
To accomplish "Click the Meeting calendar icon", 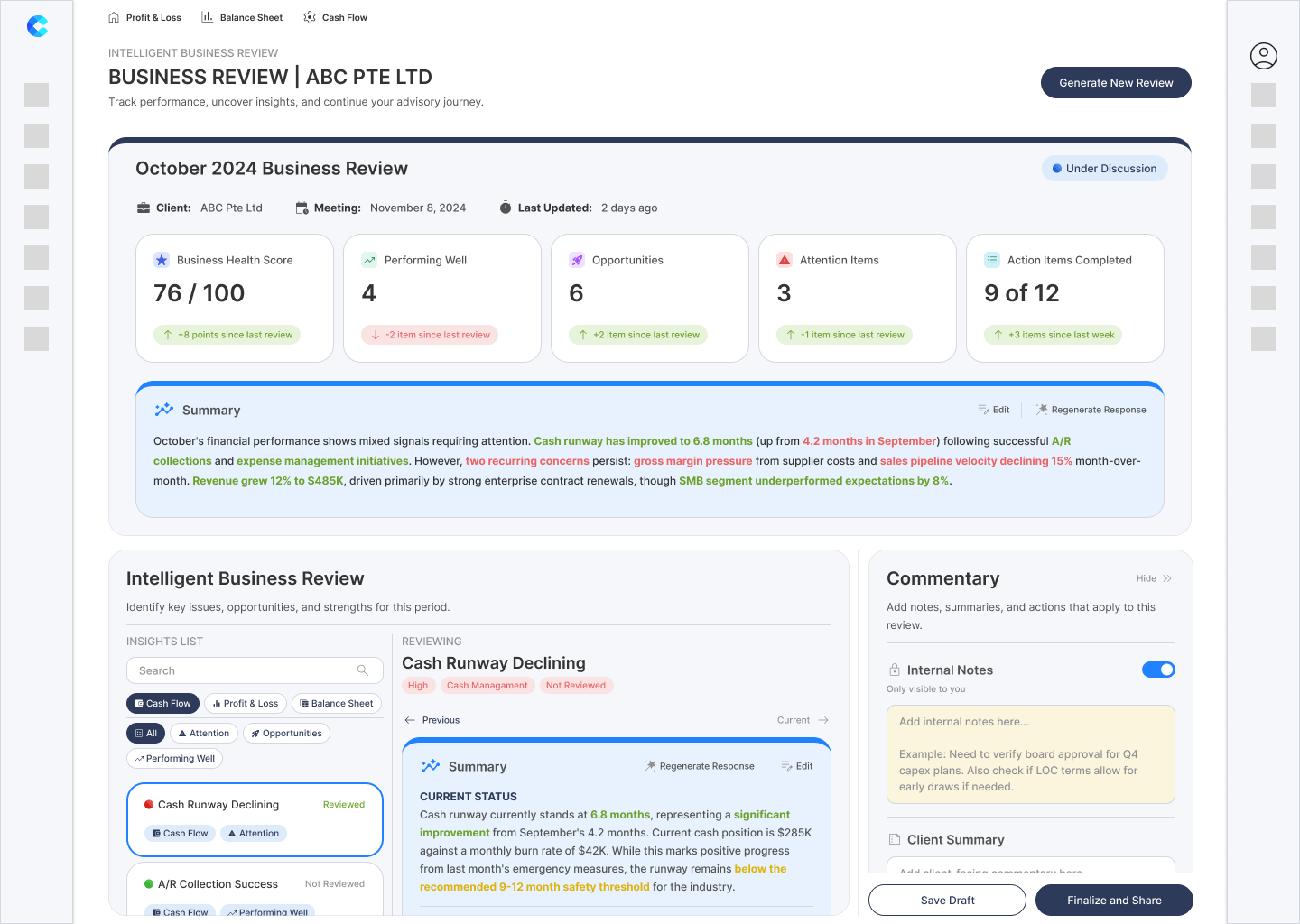I will (302, 208).
